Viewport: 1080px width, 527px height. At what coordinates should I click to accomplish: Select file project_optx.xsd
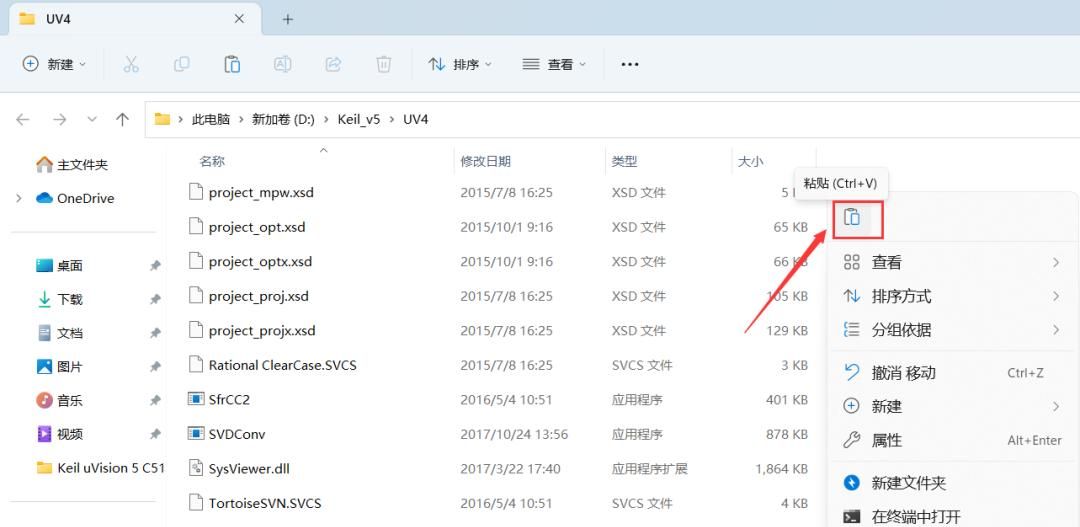click(260, 261)
